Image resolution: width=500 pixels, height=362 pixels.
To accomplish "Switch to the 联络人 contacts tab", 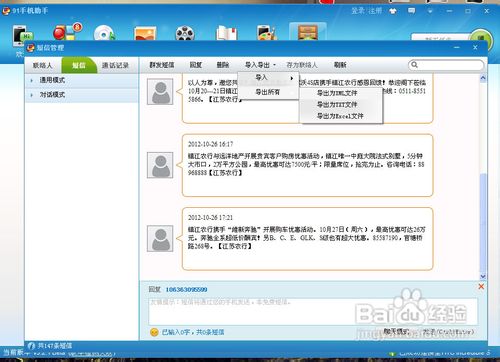I will click(42, 65).
